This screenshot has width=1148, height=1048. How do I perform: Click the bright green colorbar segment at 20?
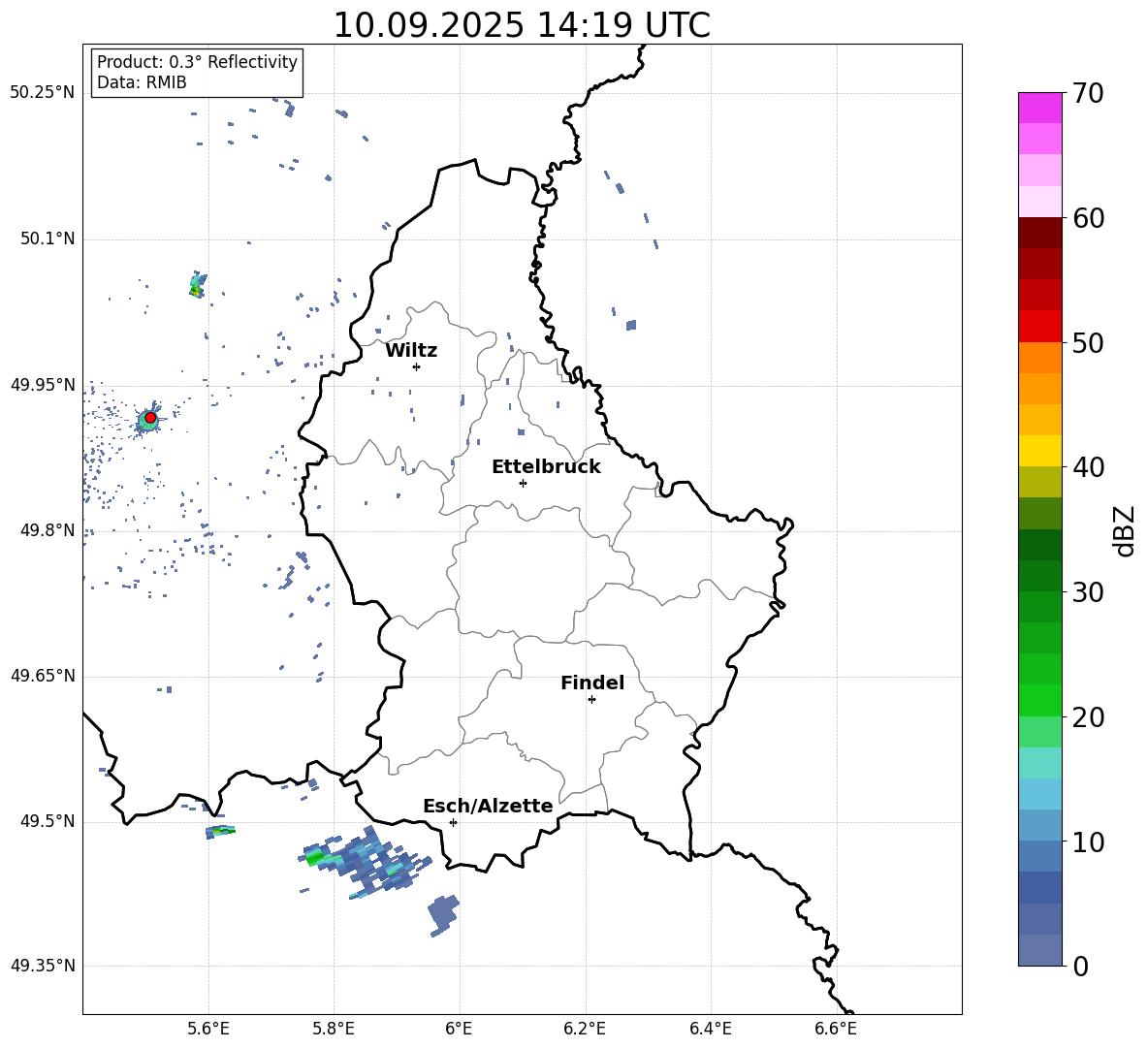[x=1040, y=701]
